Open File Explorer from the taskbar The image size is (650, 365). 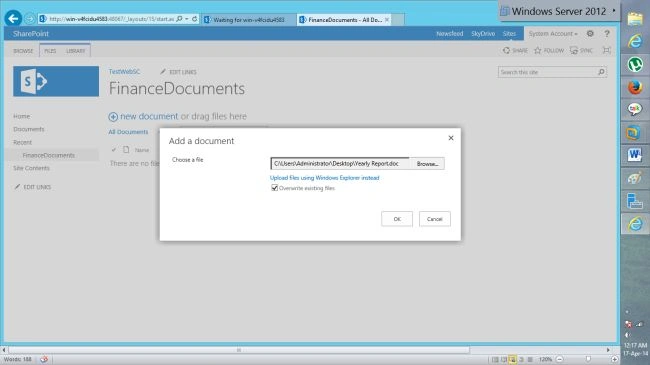635,19
